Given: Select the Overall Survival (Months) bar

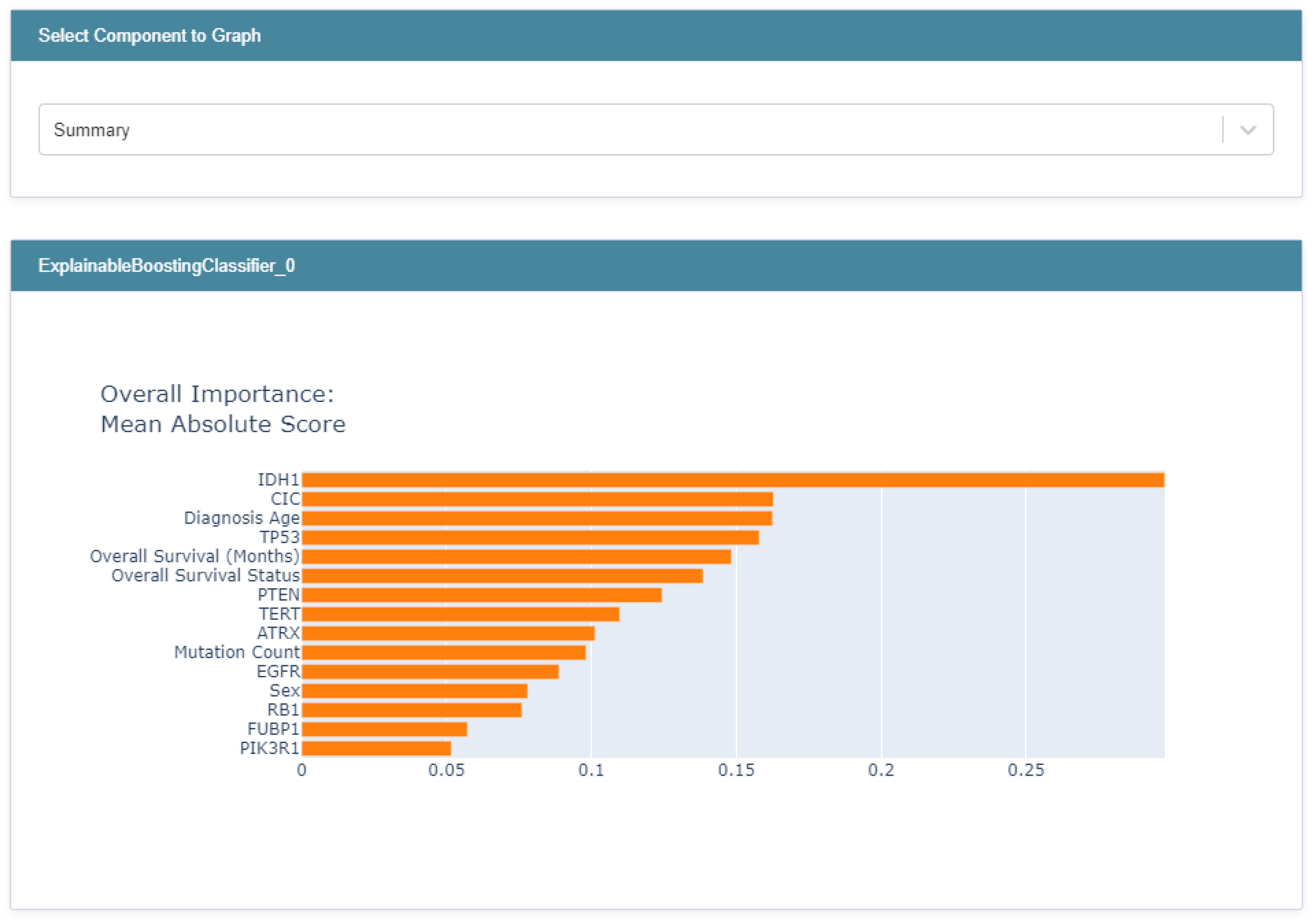Looking at the screenshot, I should point(516,557).
